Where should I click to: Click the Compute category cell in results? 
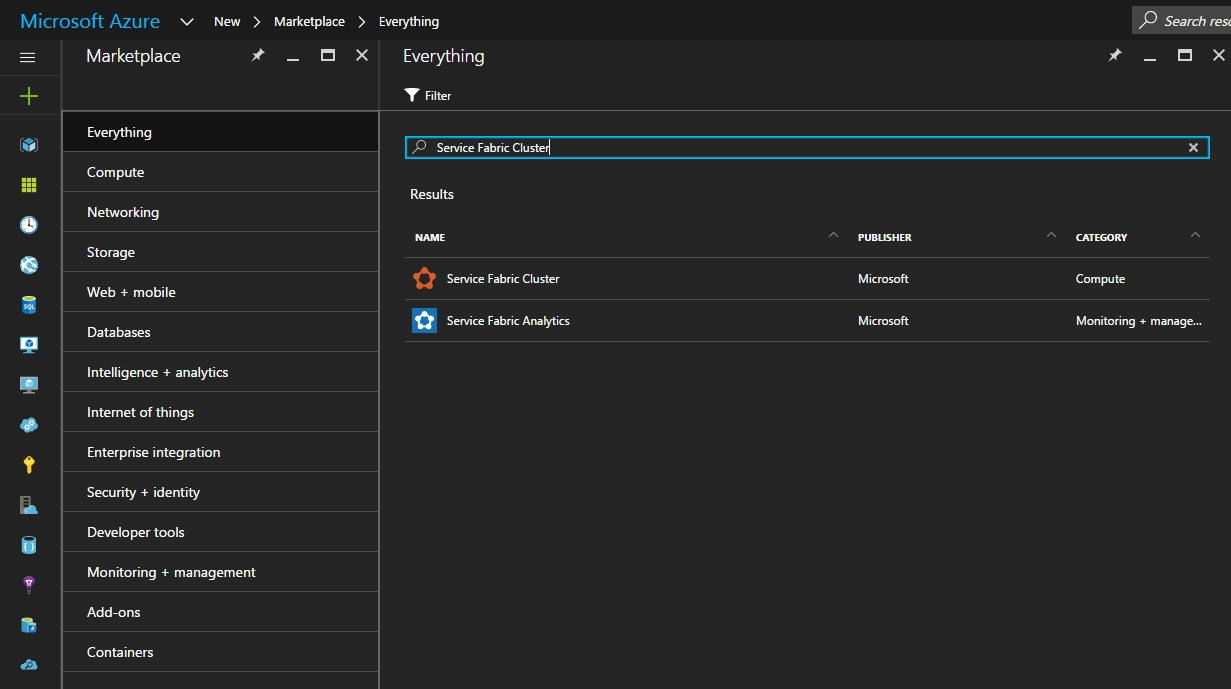tap(1100, 279)
